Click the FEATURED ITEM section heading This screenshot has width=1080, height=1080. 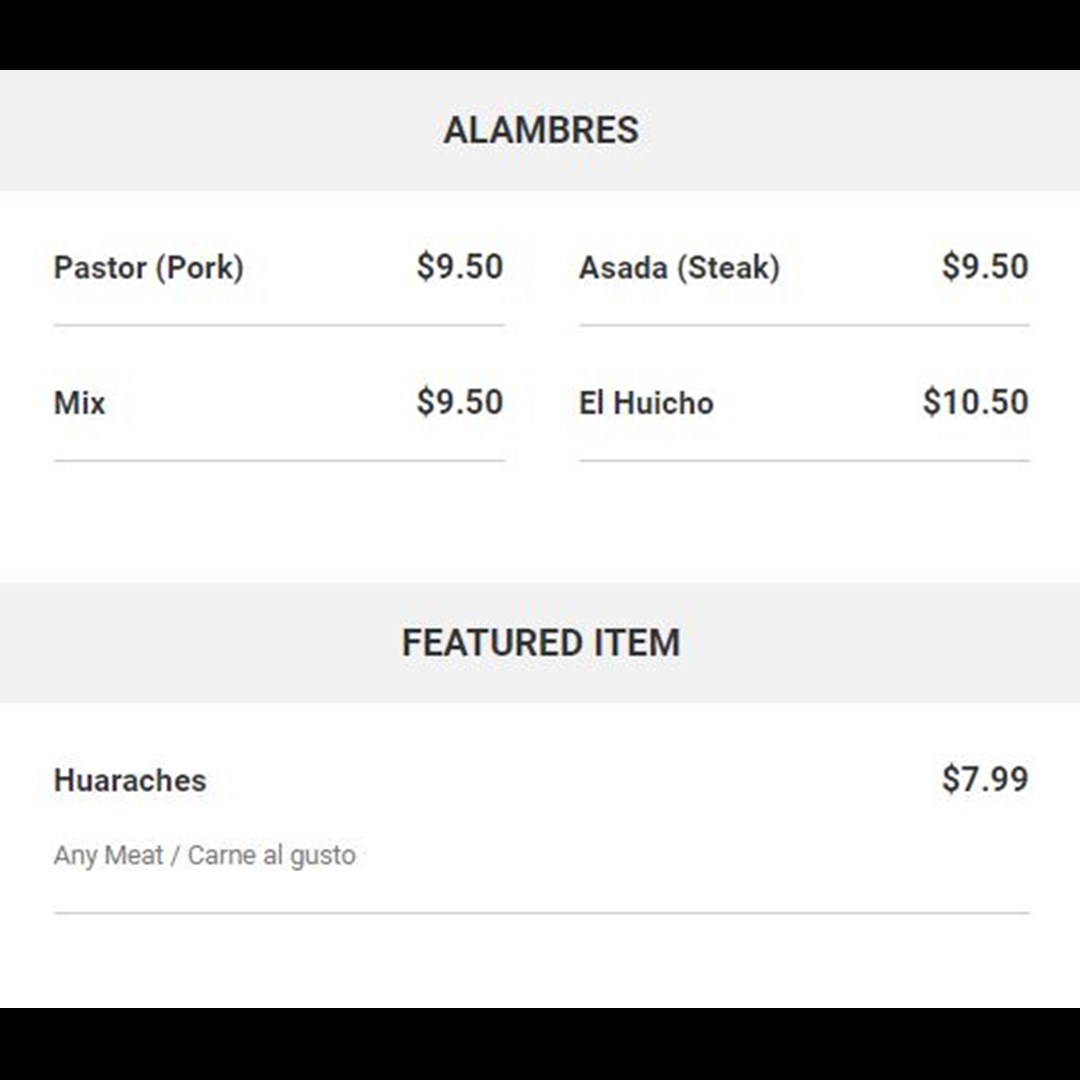pyautogui.click(x=541, y=643)
